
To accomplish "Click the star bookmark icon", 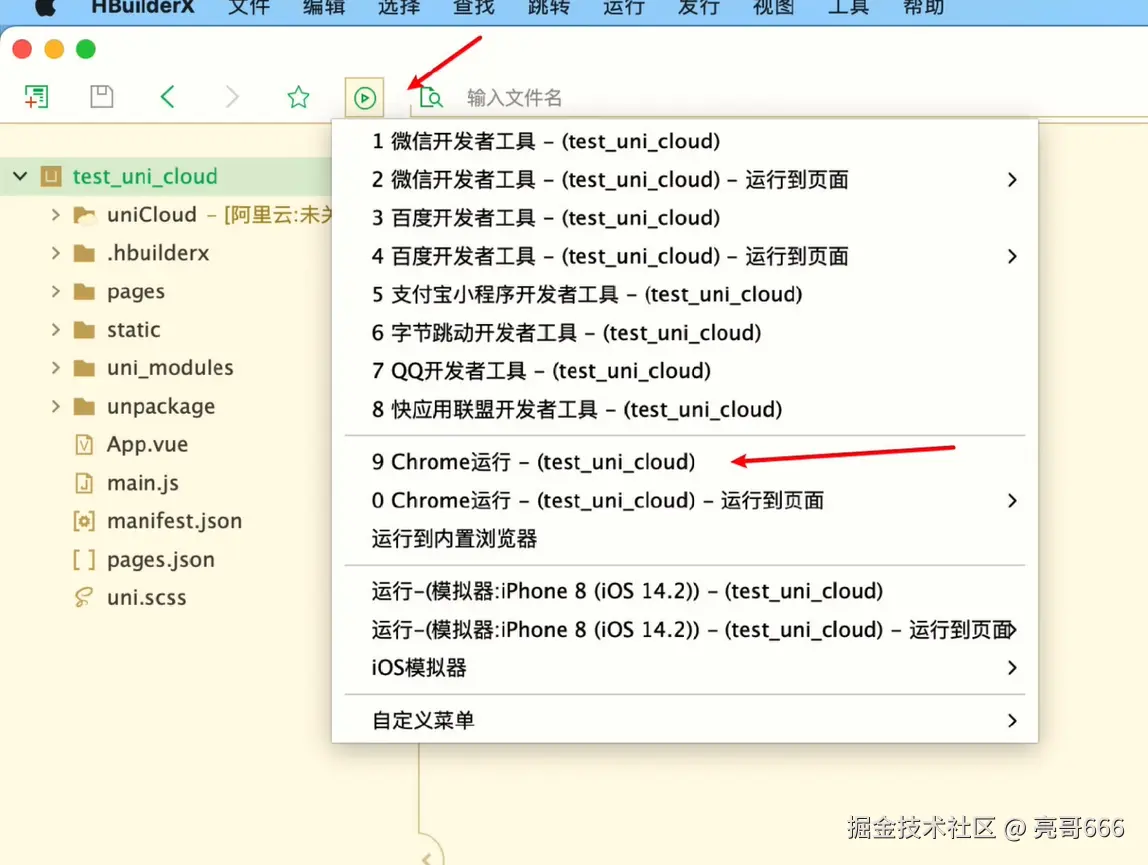I will (x=298, y=97).
